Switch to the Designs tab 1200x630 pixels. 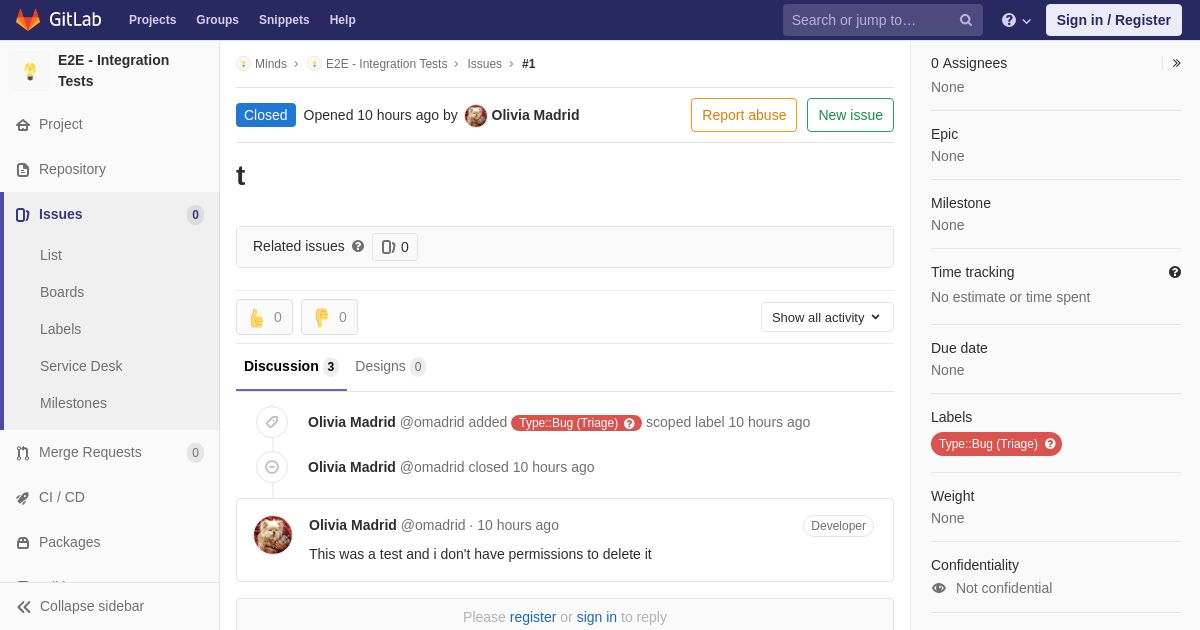tap(390, 366)
